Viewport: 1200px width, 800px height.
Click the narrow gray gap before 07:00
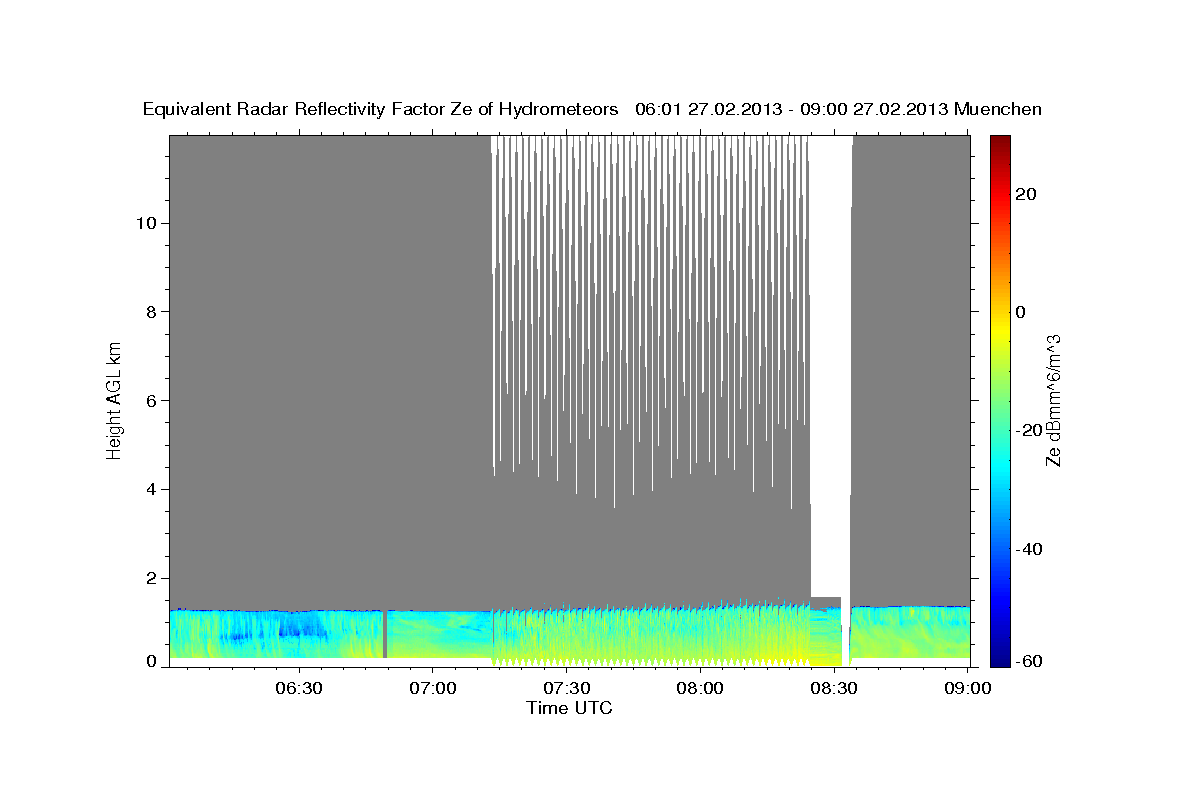[x=385, y=634]
